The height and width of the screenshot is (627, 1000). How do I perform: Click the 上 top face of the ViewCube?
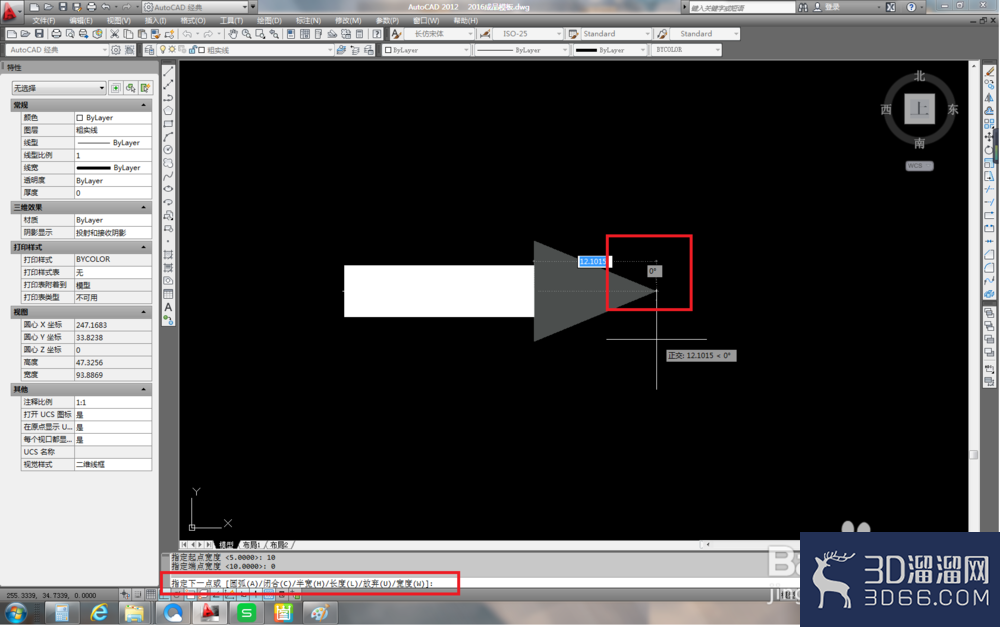(919, 109)
